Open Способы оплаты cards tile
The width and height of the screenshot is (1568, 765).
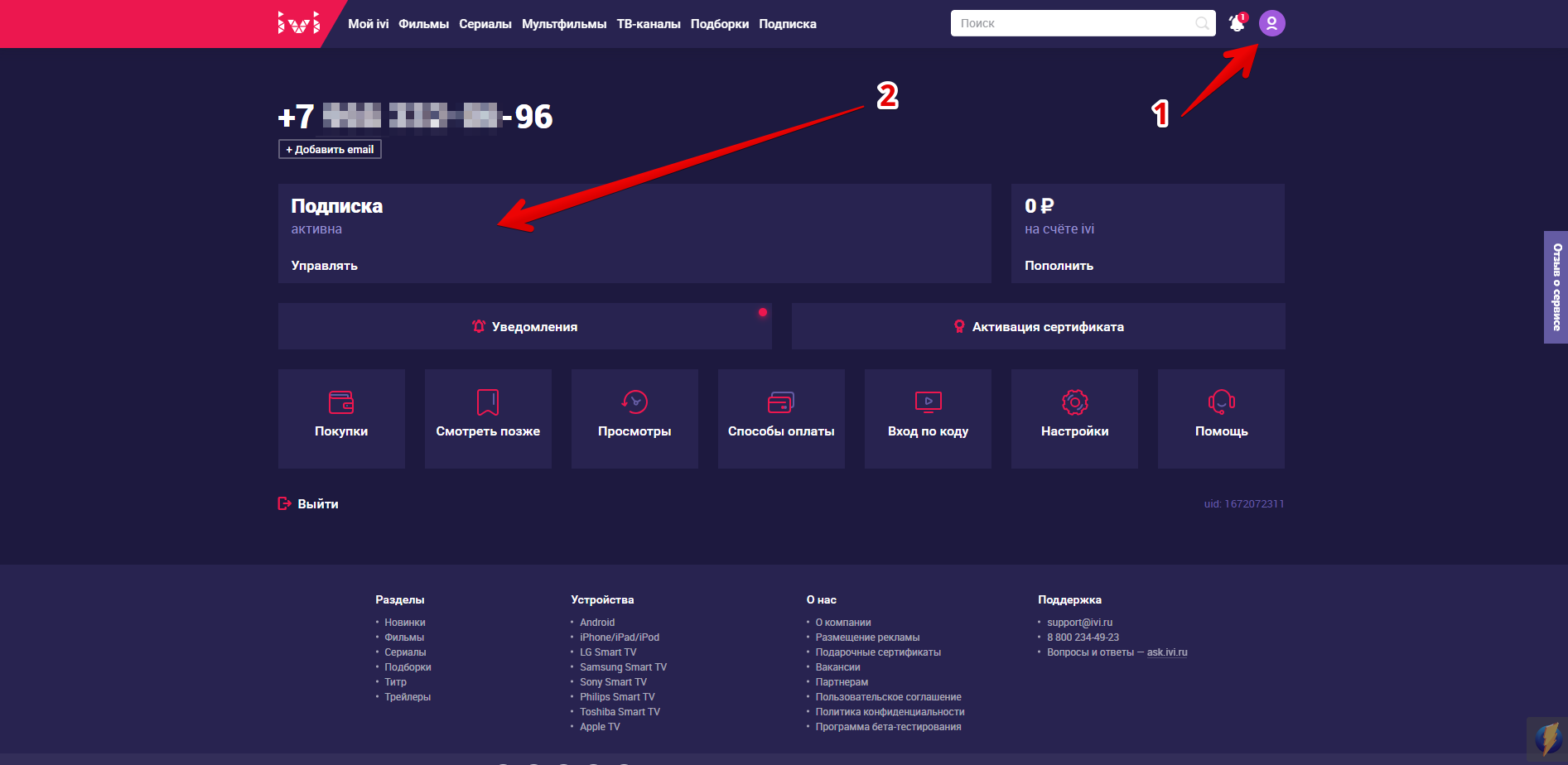point(781,418)
